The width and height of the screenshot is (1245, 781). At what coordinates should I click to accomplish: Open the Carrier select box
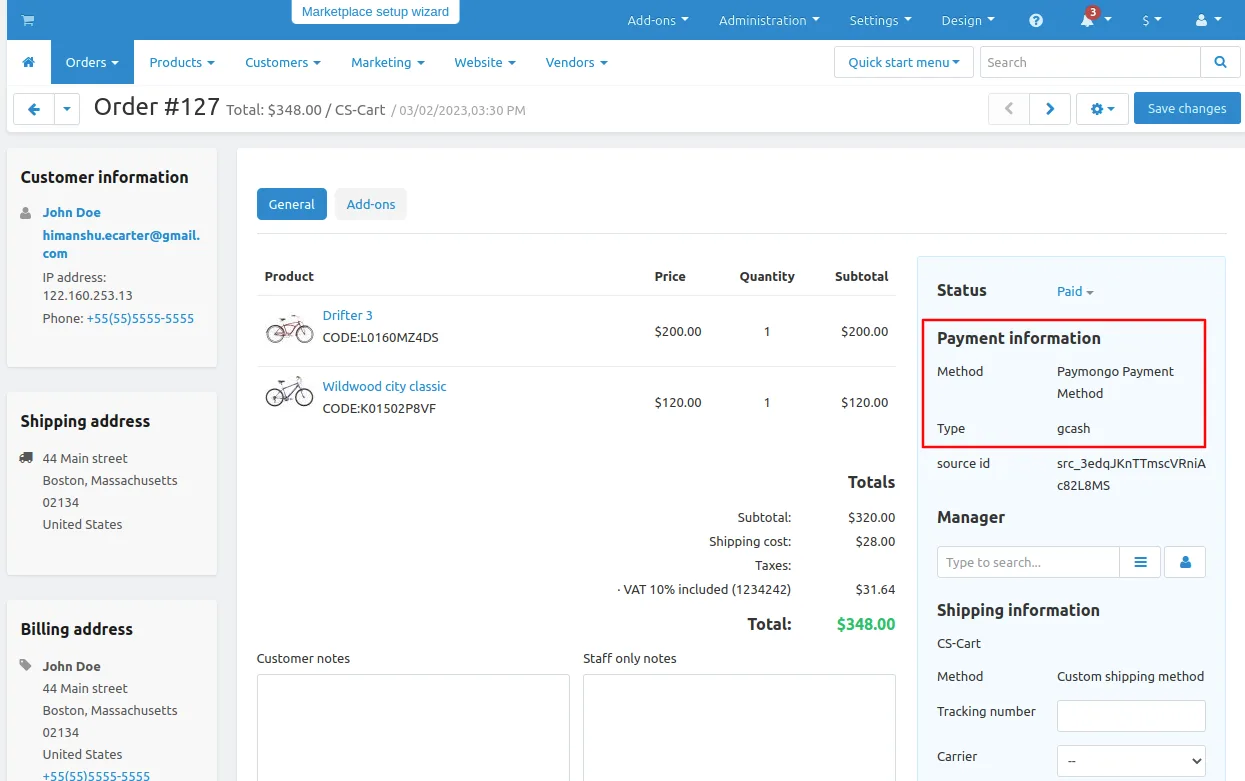pyautogui.click(x=1131, y=761)
